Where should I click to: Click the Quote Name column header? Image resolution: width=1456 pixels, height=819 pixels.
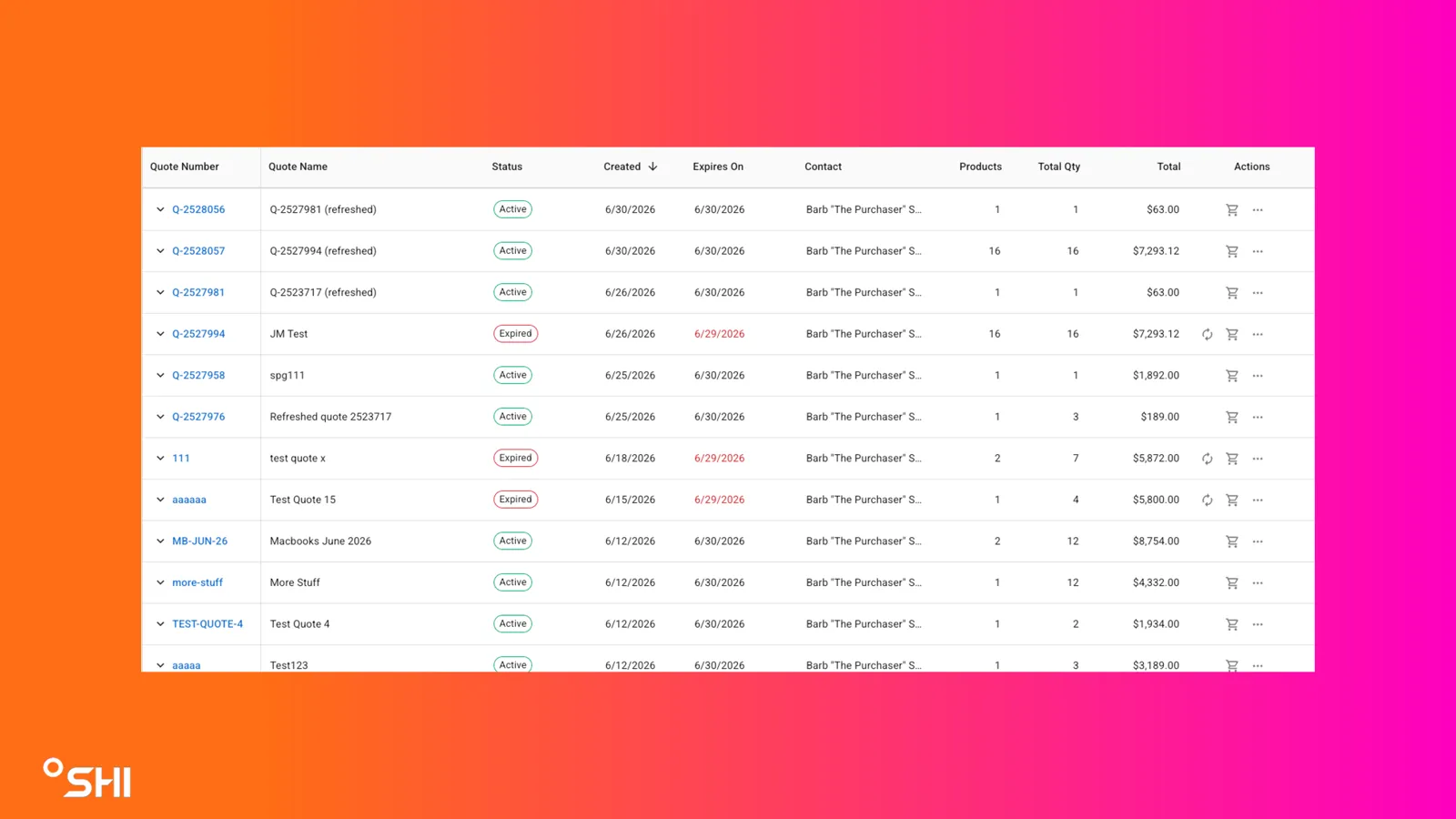(298, 167)
